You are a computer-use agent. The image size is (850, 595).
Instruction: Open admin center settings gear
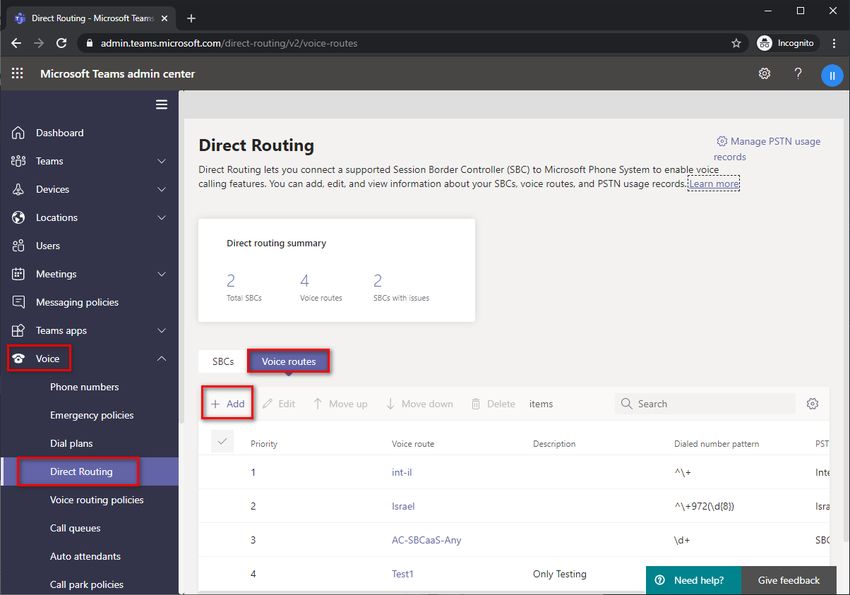click(764, 73)
